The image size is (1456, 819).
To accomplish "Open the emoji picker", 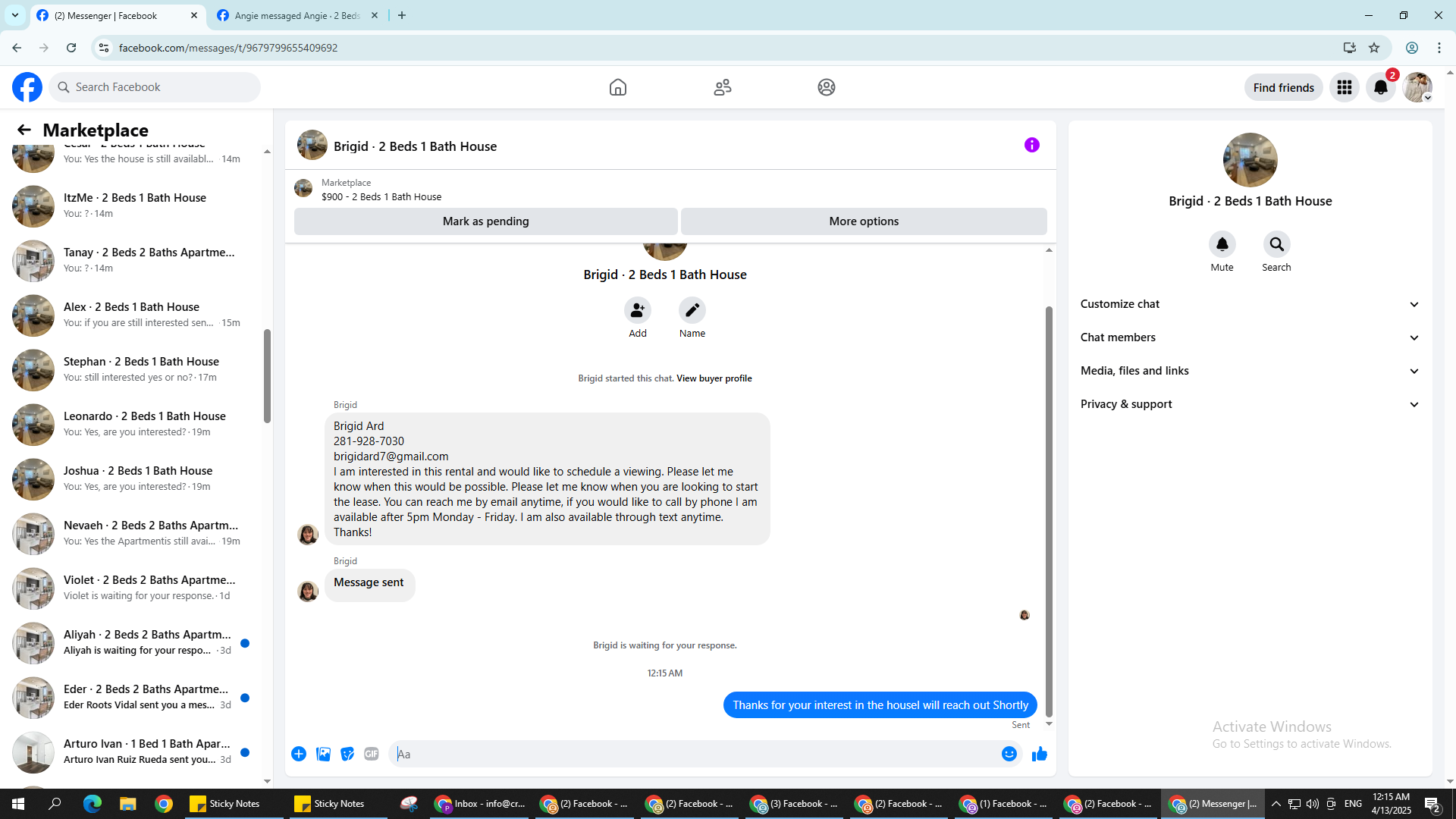I will click(1009, 754).
